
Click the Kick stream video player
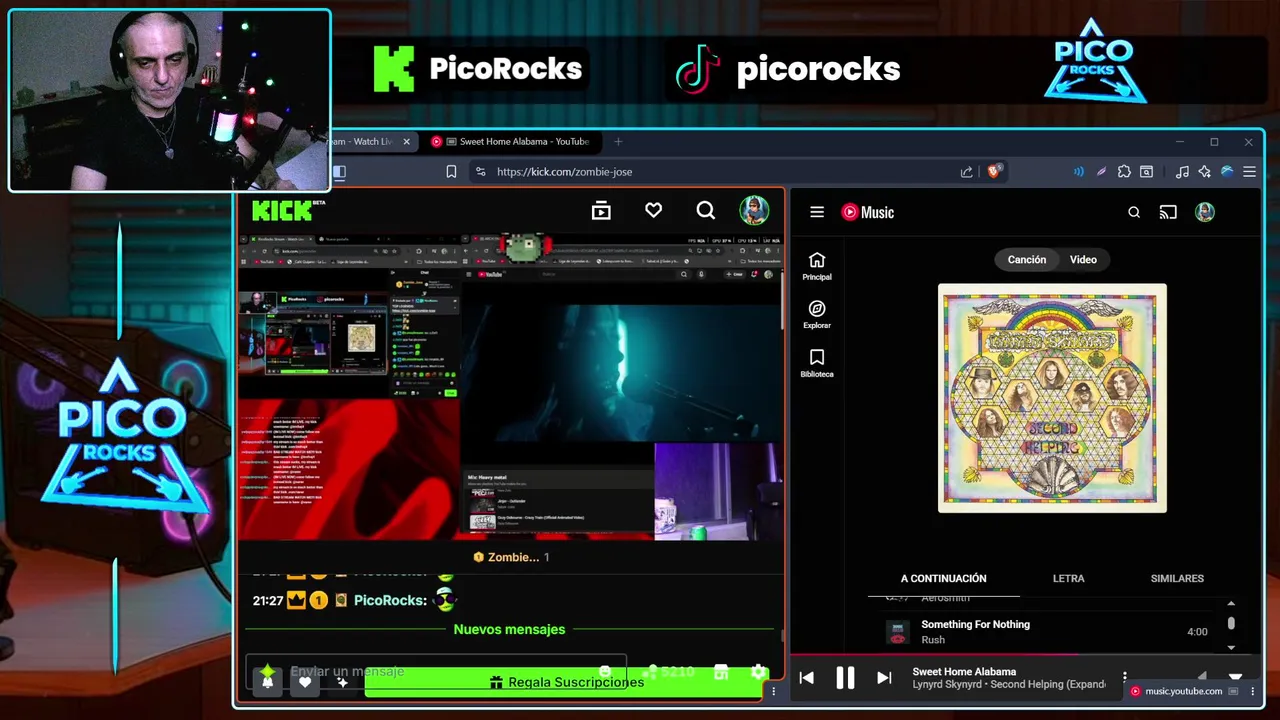click(x=510, y=387)
